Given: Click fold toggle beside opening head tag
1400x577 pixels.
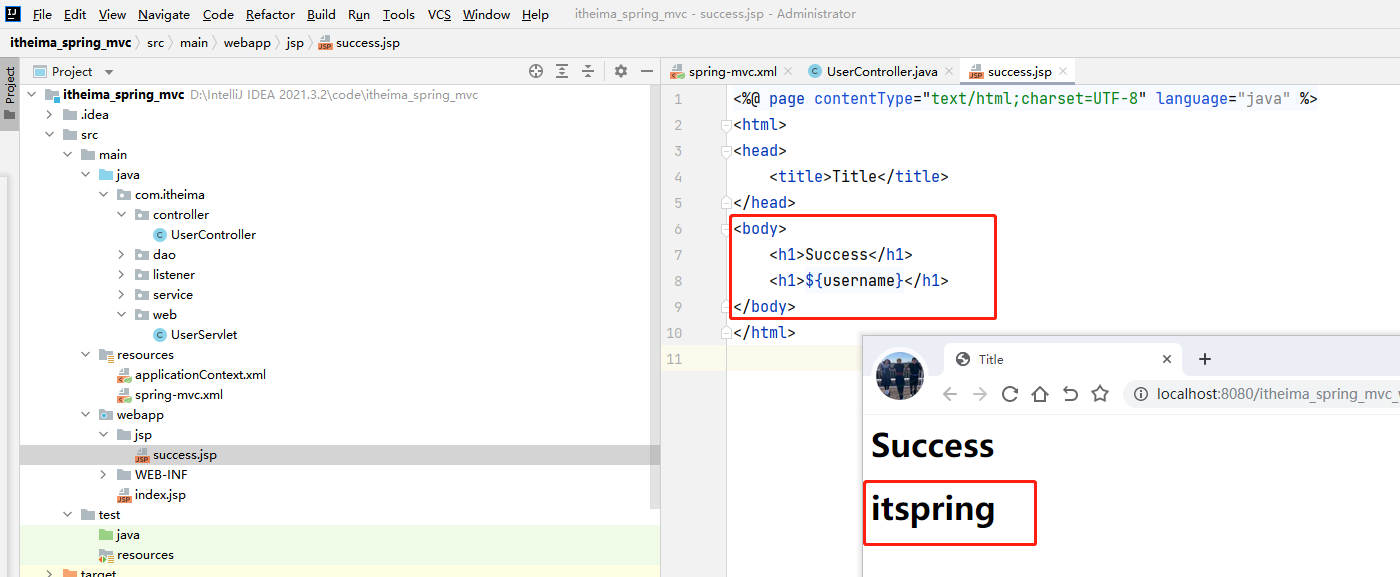Looking at the screenshot, I should [x=727, y=151].
